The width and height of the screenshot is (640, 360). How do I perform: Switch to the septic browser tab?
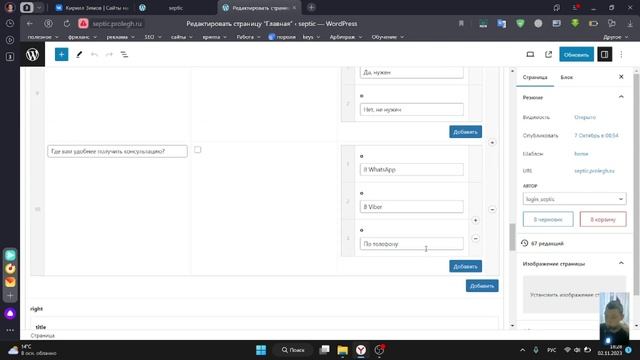(176, 8)
